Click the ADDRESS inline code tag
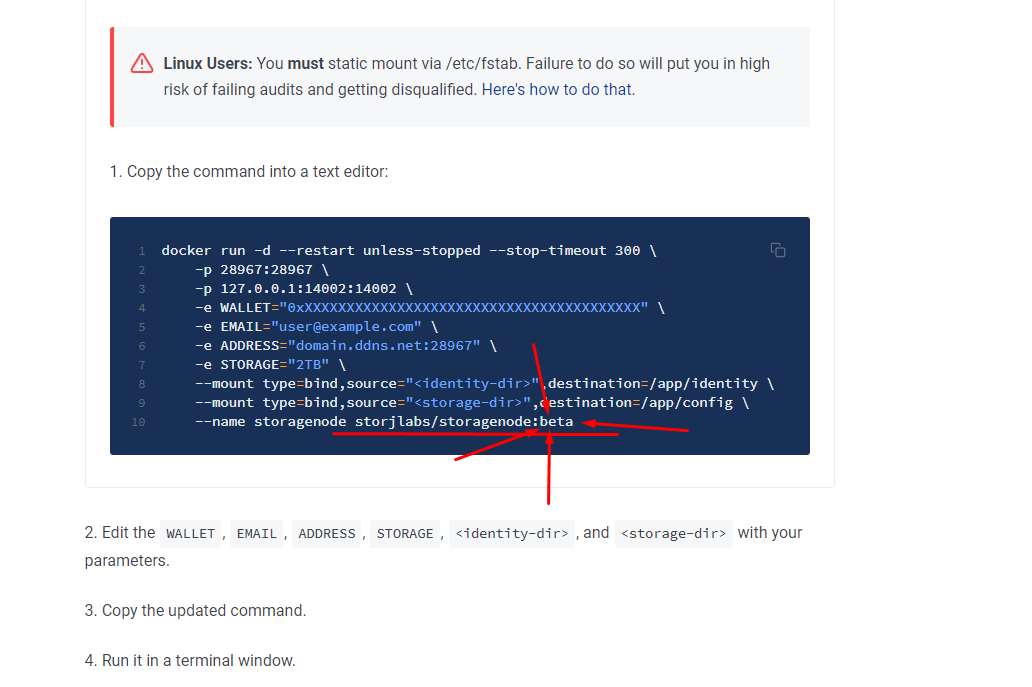Screen dimensions: 1032x687 pos(327,534)
